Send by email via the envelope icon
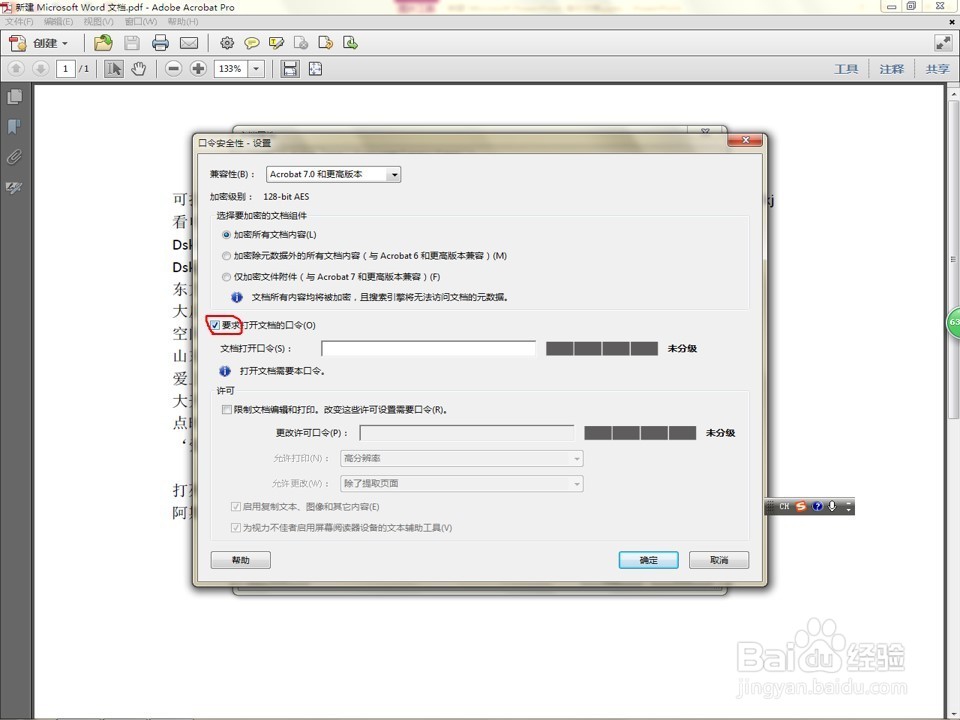960x720 pixels. pyautogui.click(x=189, y=43)
